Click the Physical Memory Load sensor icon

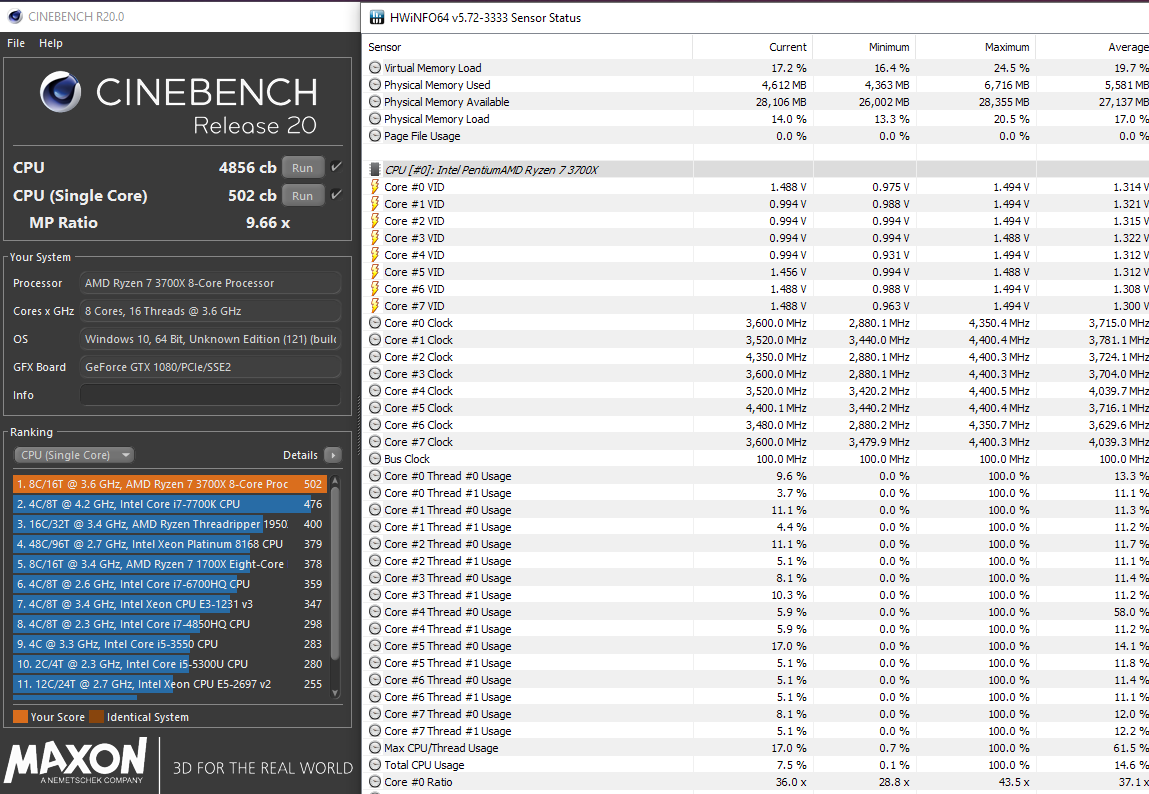pos(375,119)
